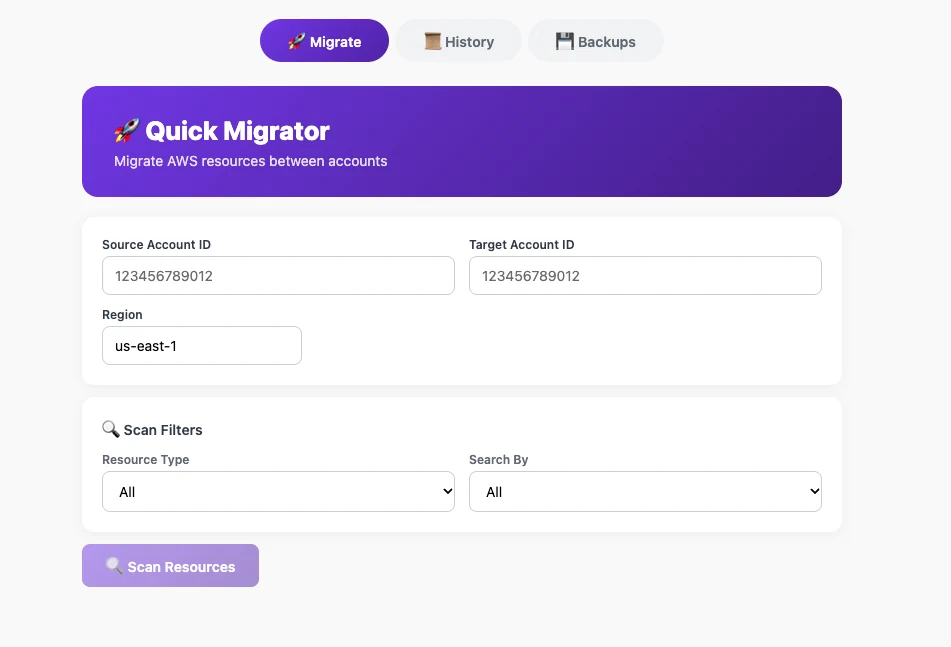This screenshot has width=951, height=647.
Task: Click the Target Account ID label
Action: 522,245
